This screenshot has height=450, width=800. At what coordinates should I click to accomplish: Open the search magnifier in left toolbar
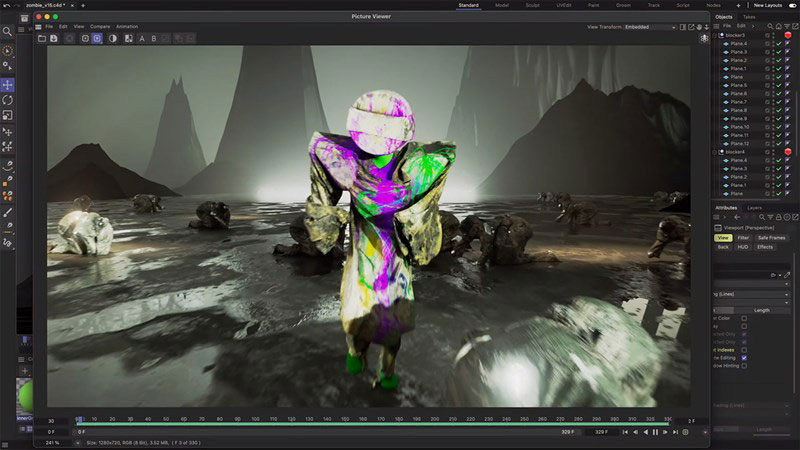point(8,33)
